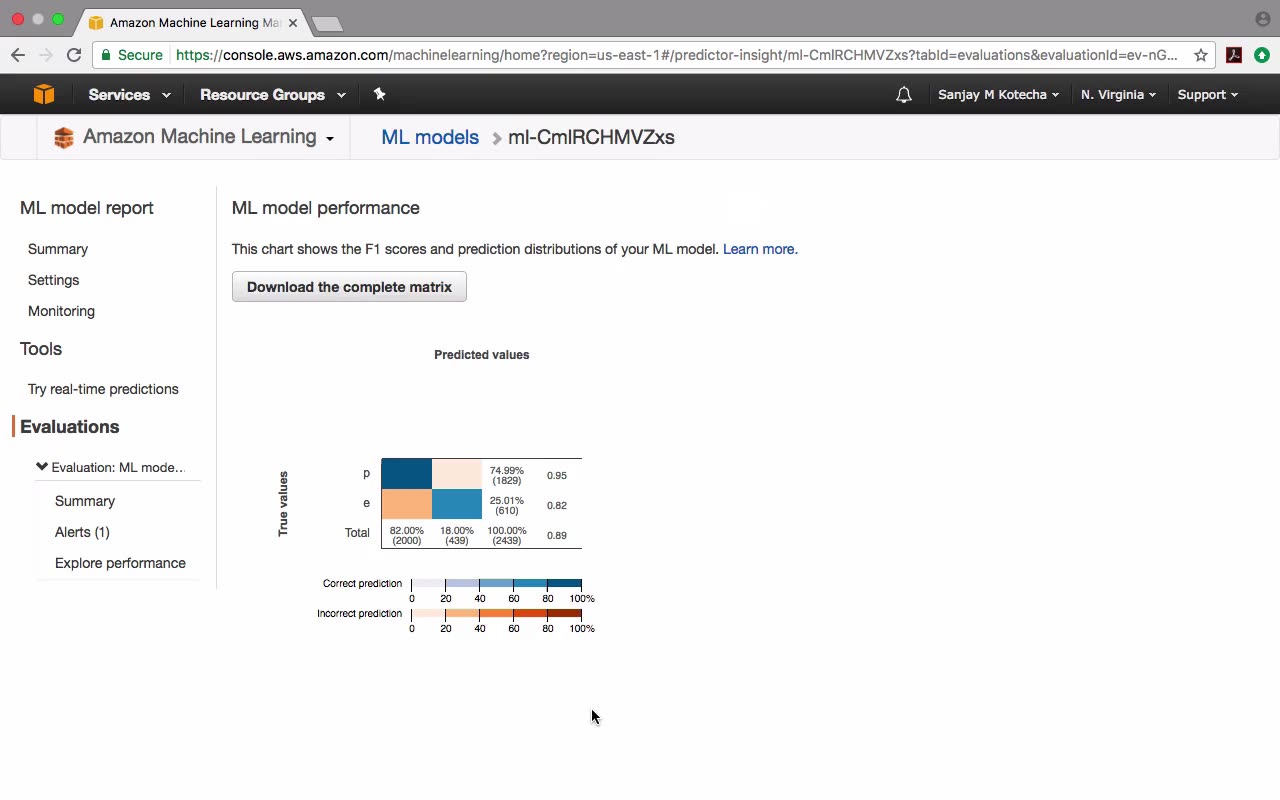Click the 25.01% (610) cell
This screenshot has height=800, width=1280.
tap(506, 506)
